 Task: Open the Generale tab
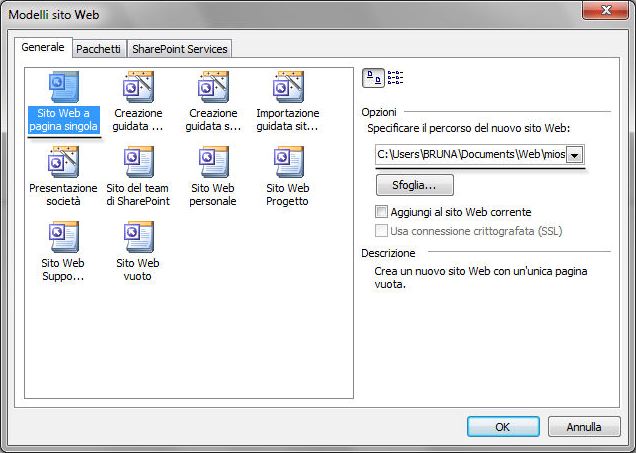click(x=43, y=47)
